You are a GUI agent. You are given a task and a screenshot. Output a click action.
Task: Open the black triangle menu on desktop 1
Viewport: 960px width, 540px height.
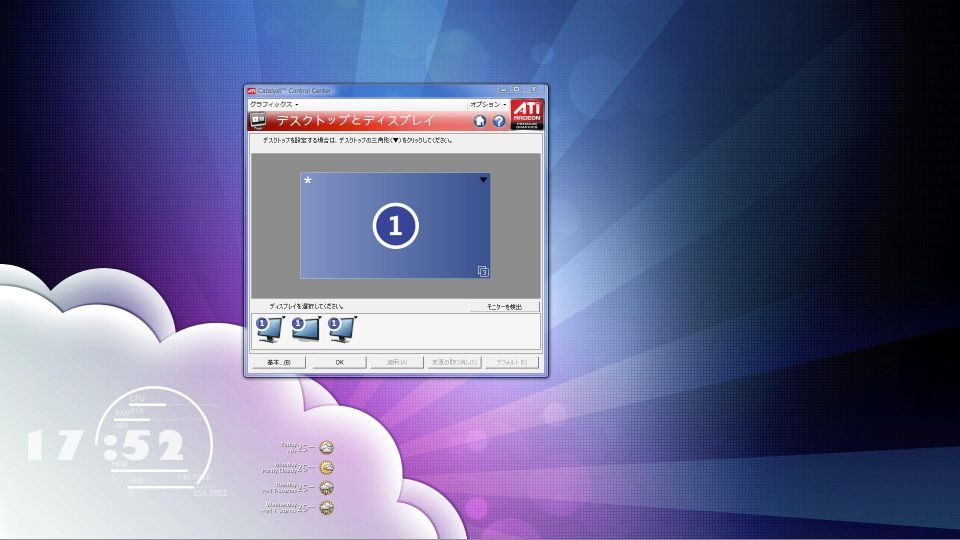[x=483, y=180]
